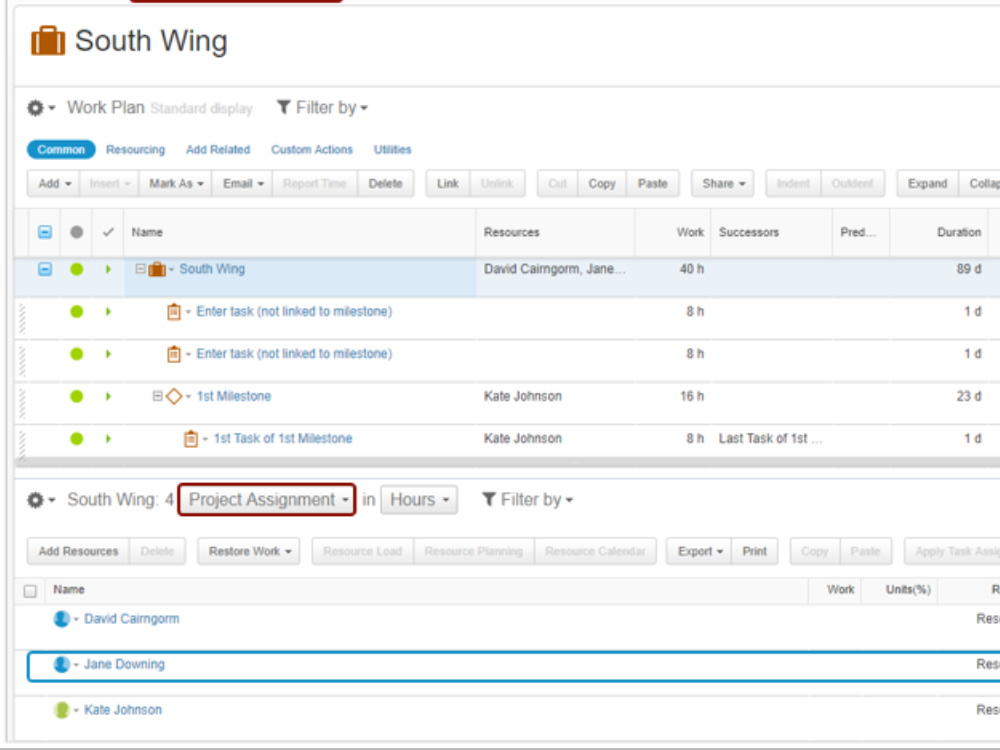Open David Cairngorm resource link
The height and width of the screenshot is (750, 1000).
(x=131, y=619)
